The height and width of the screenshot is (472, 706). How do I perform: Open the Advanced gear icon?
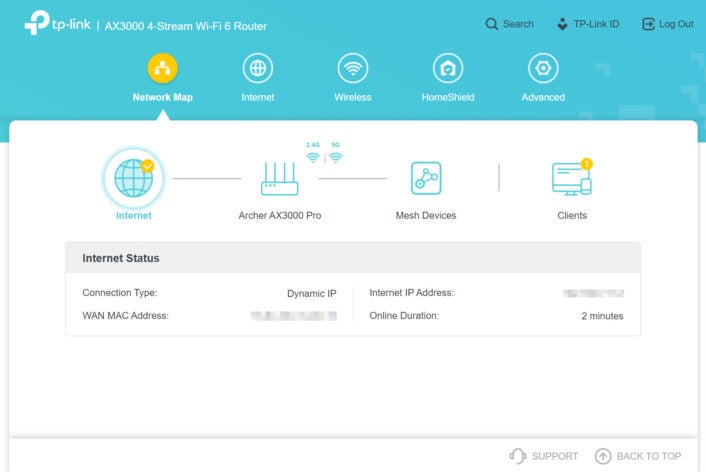543,68
